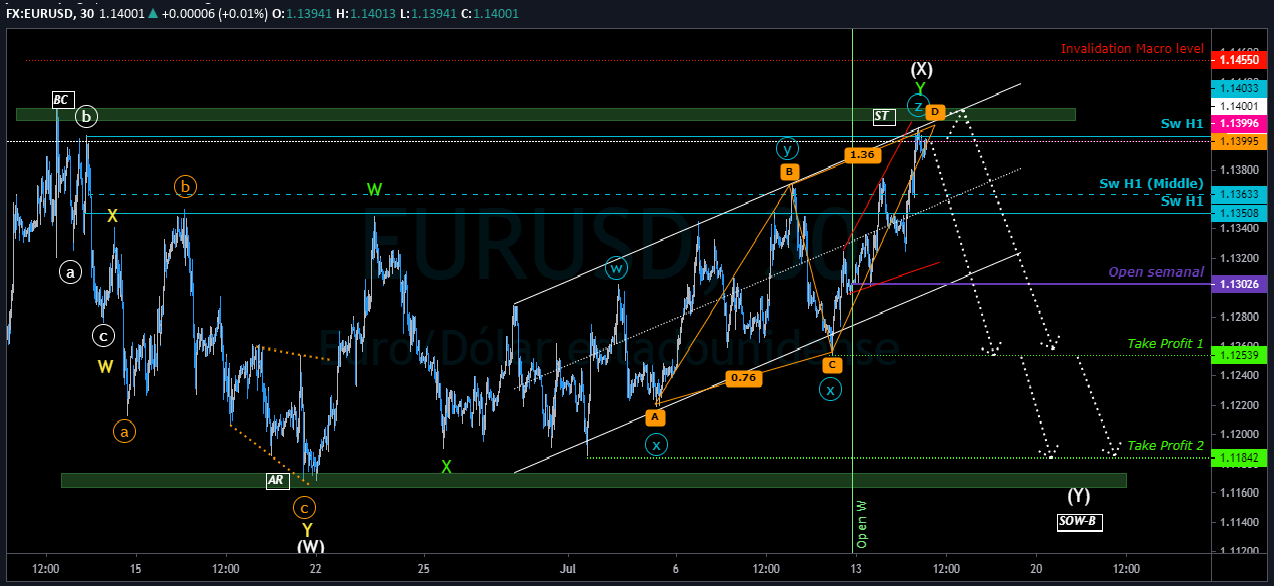Viewport: 1274px width, 586px height.
Task: Click the green Y wave label
Action: 920,88
